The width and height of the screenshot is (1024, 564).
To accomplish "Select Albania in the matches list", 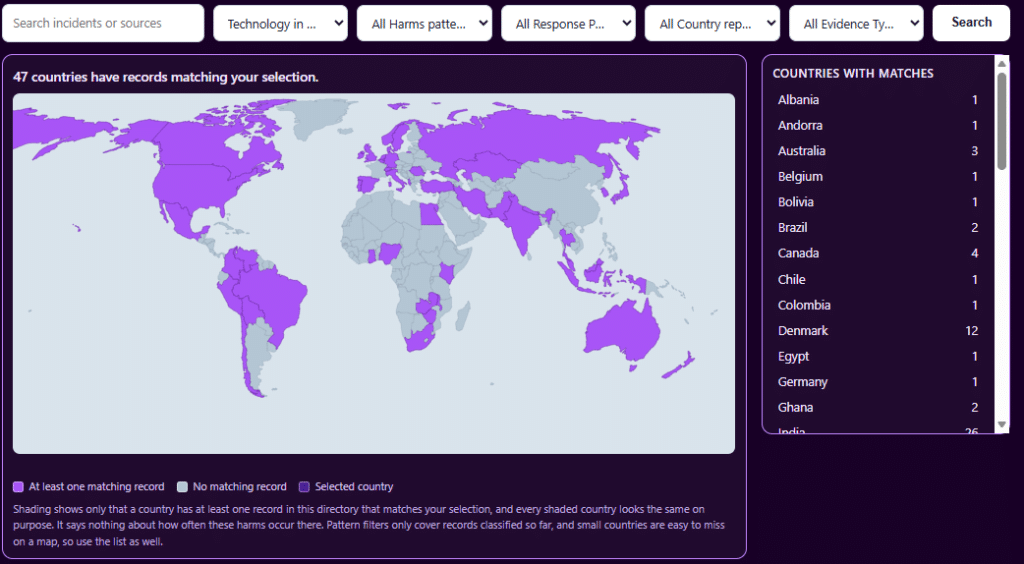I will 878,100.
